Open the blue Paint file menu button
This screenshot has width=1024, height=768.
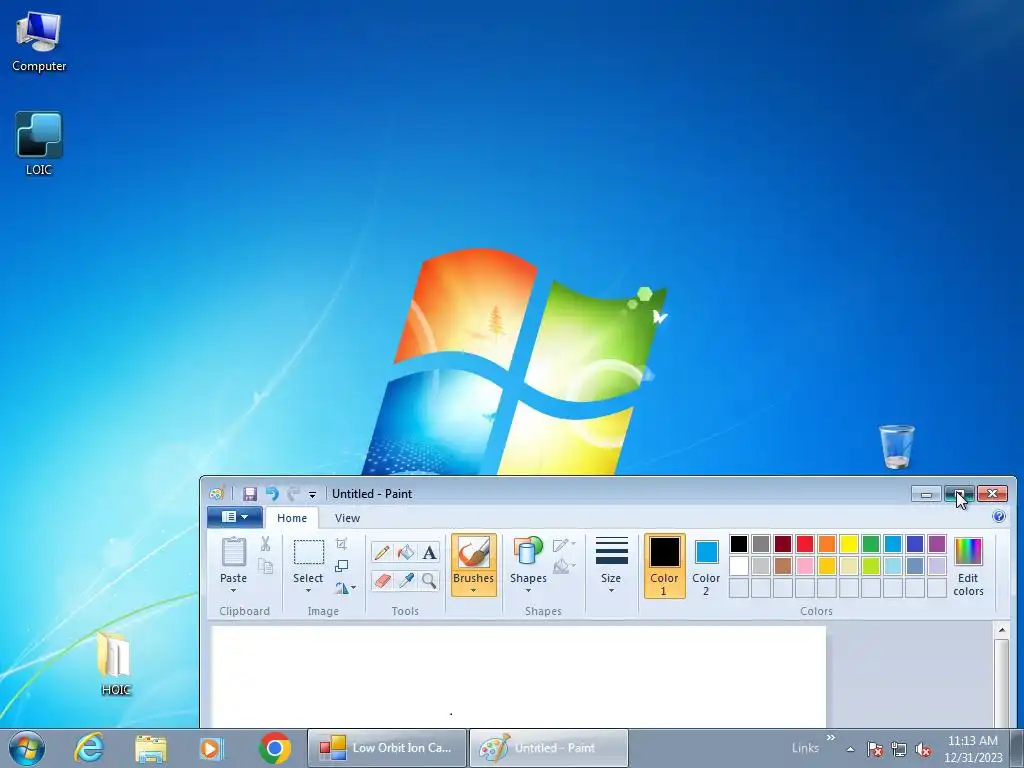(x=235, y=517)
